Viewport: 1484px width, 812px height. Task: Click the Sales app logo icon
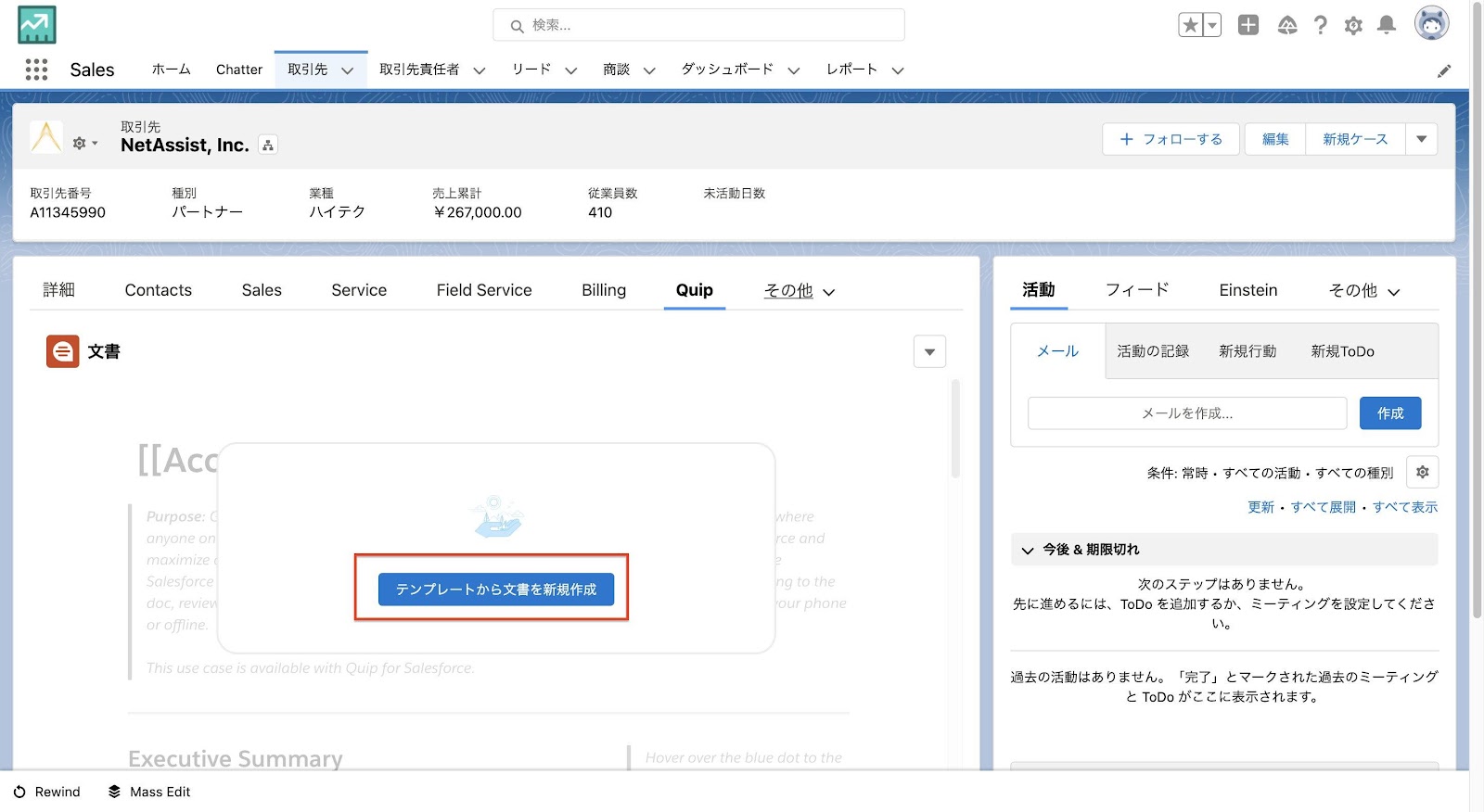click(x=37, y=25)
